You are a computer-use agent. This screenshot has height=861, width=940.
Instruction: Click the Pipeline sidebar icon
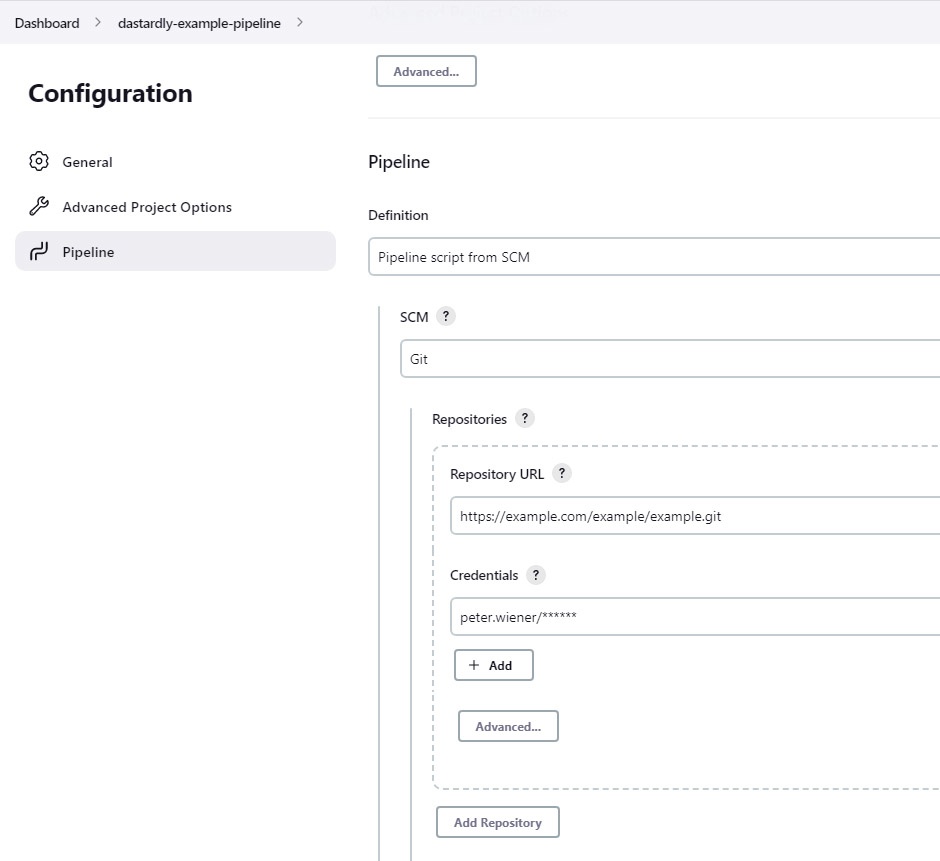[39, 251]
